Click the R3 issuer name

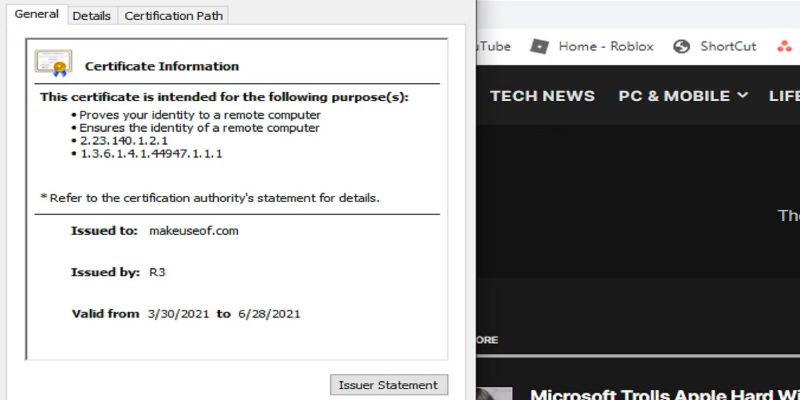click(x=157, y=272)
